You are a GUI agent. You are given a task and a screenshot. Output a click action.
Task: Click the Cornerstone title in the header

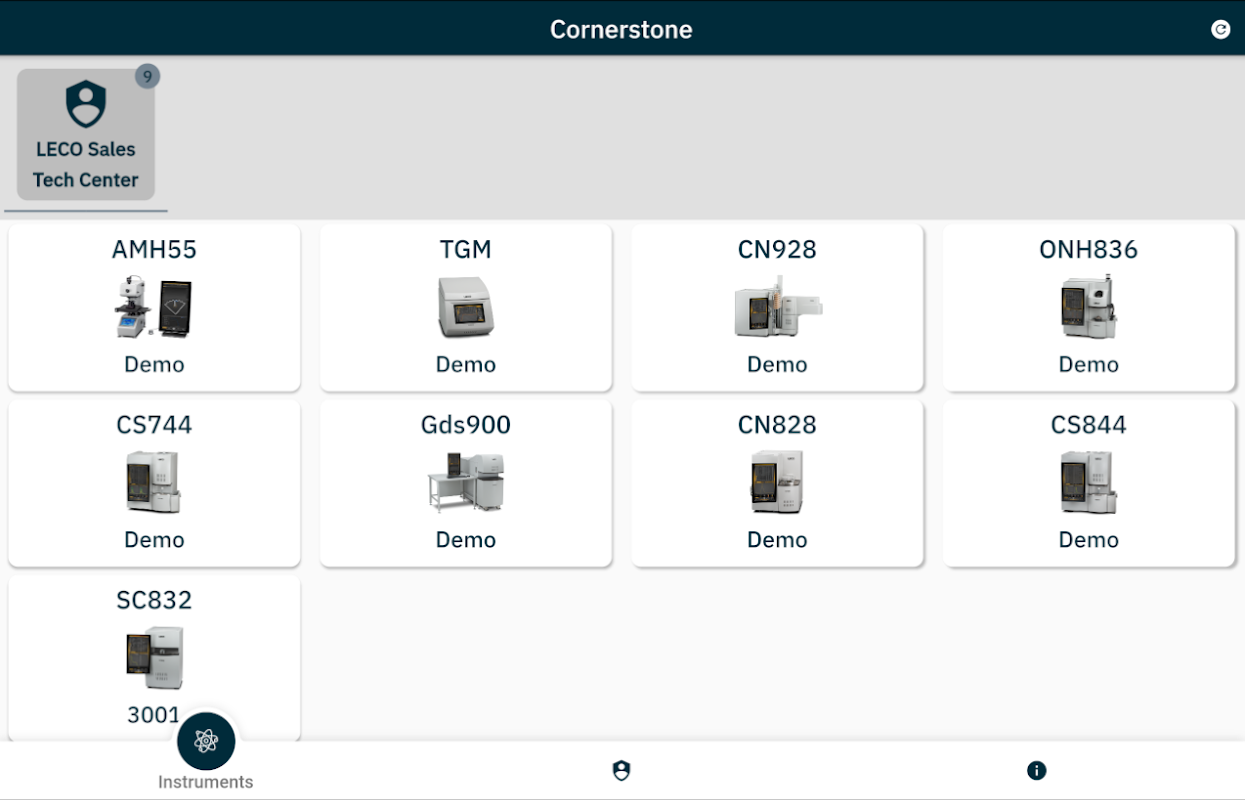coord(621,29)
